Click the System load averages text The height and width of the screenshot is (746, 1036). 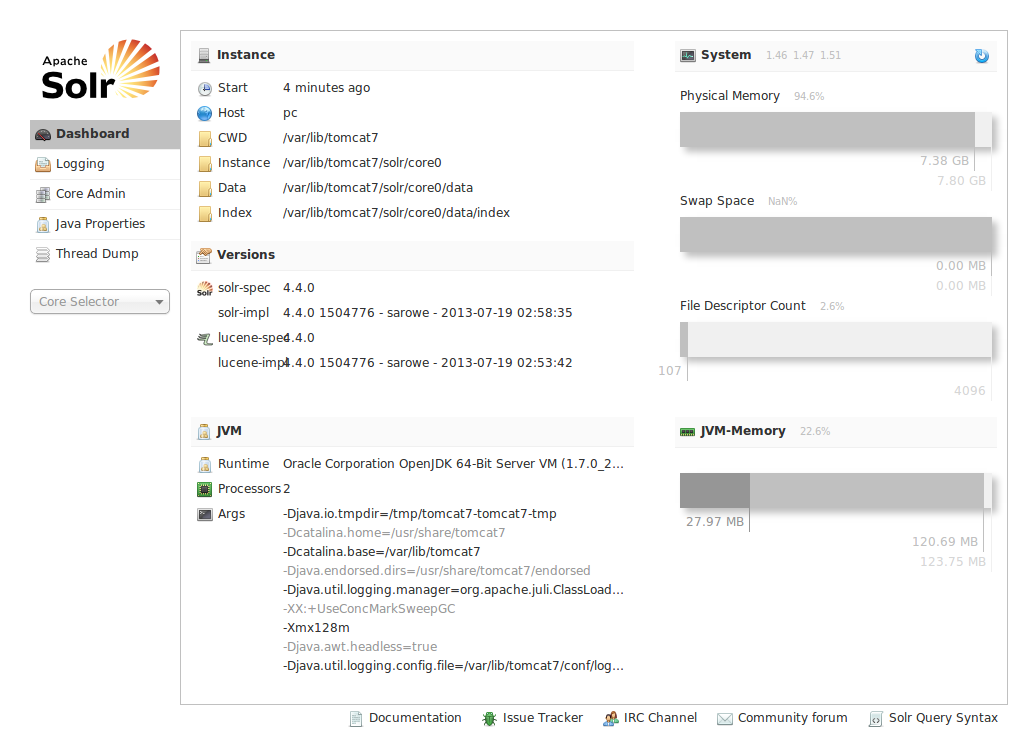tap(803, 56)
